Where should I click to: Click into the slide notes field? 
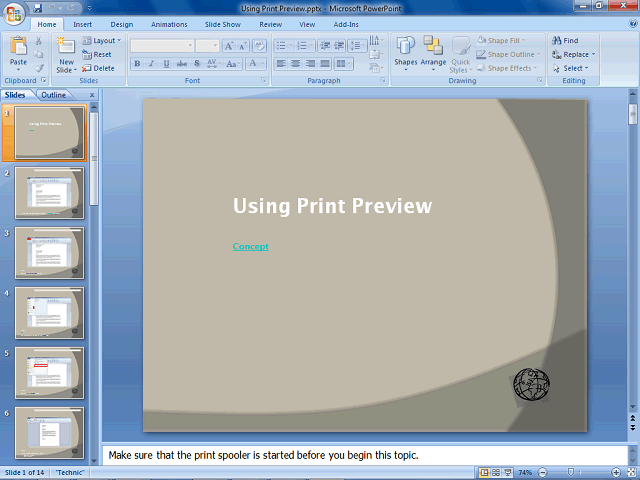tap(364, 455)
